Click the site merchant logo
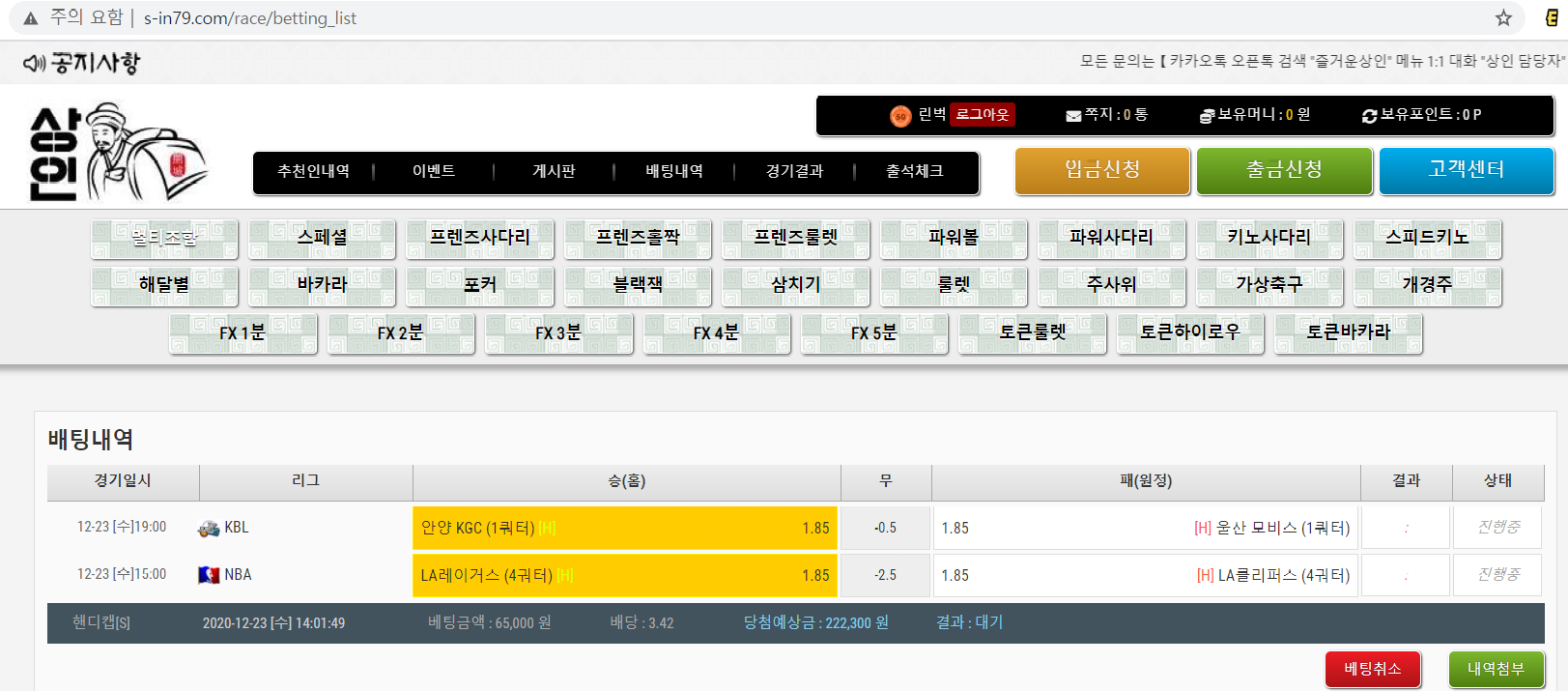Viewport: 1568px width, 691px height. tap(116, 153)
